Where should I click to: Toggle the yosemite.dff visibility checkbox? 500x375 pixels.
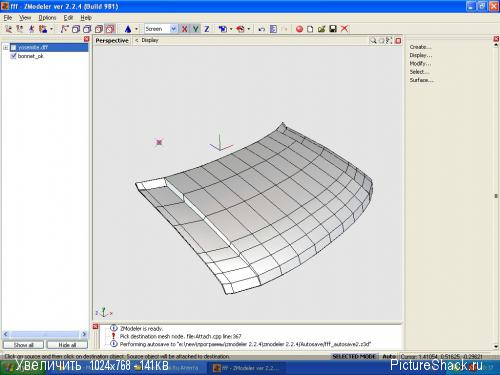pyautogui.click(x=14, y=48)
